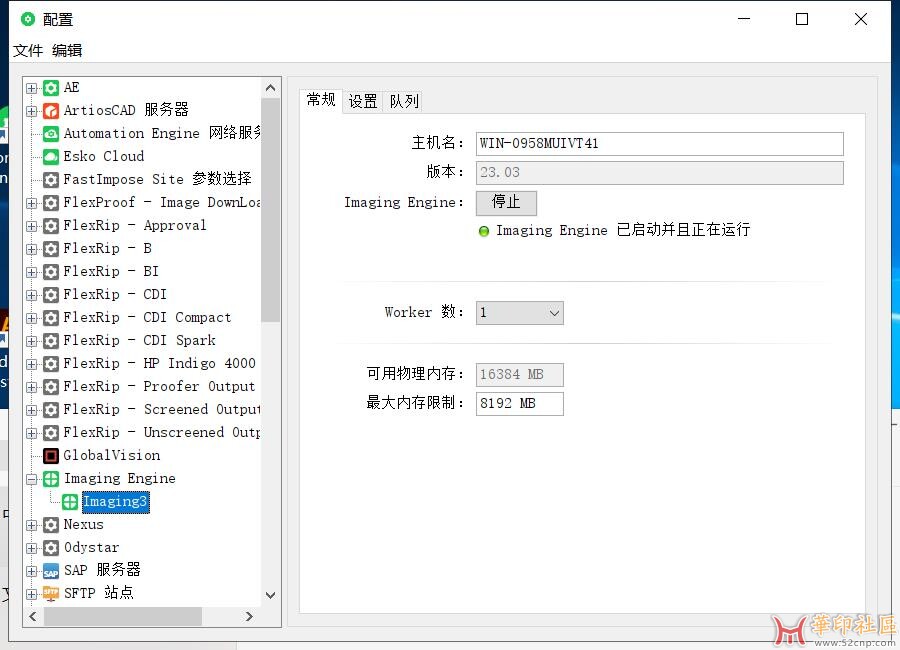The height and width of the screenshot is (650, 900).
Task: Click the FlexRip - Approval gear icon
Action: (x=51, y=226)
